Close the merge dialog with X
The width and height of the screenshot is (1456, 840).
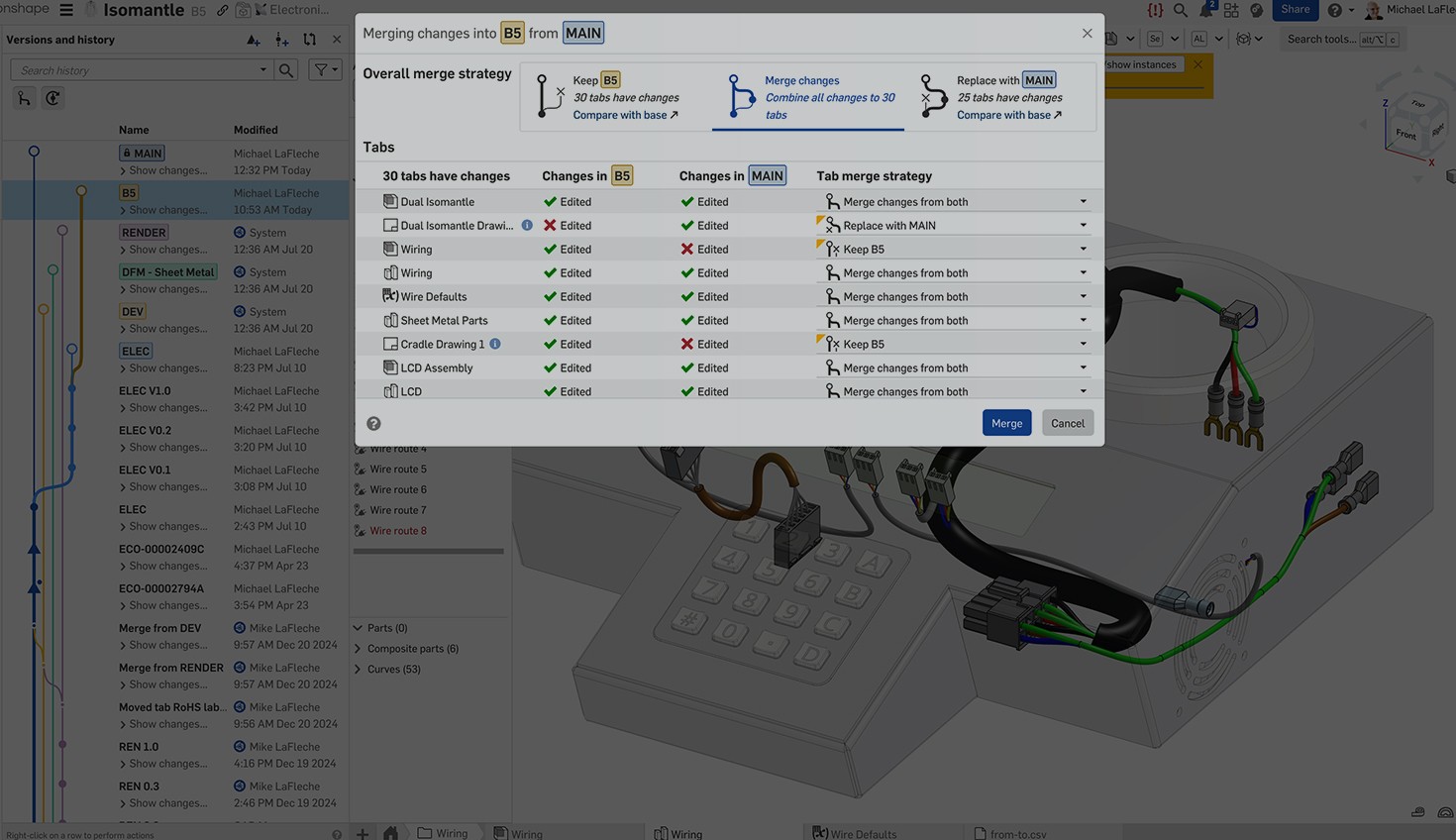[1087, 33]
